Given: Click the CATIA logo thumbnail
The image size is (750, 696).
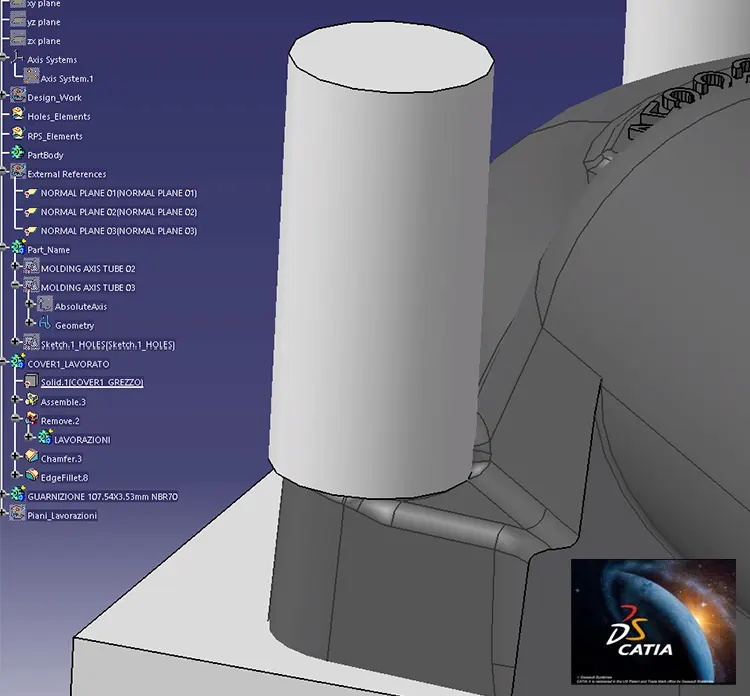Looking at the screenshot, I should pos(653,621).
